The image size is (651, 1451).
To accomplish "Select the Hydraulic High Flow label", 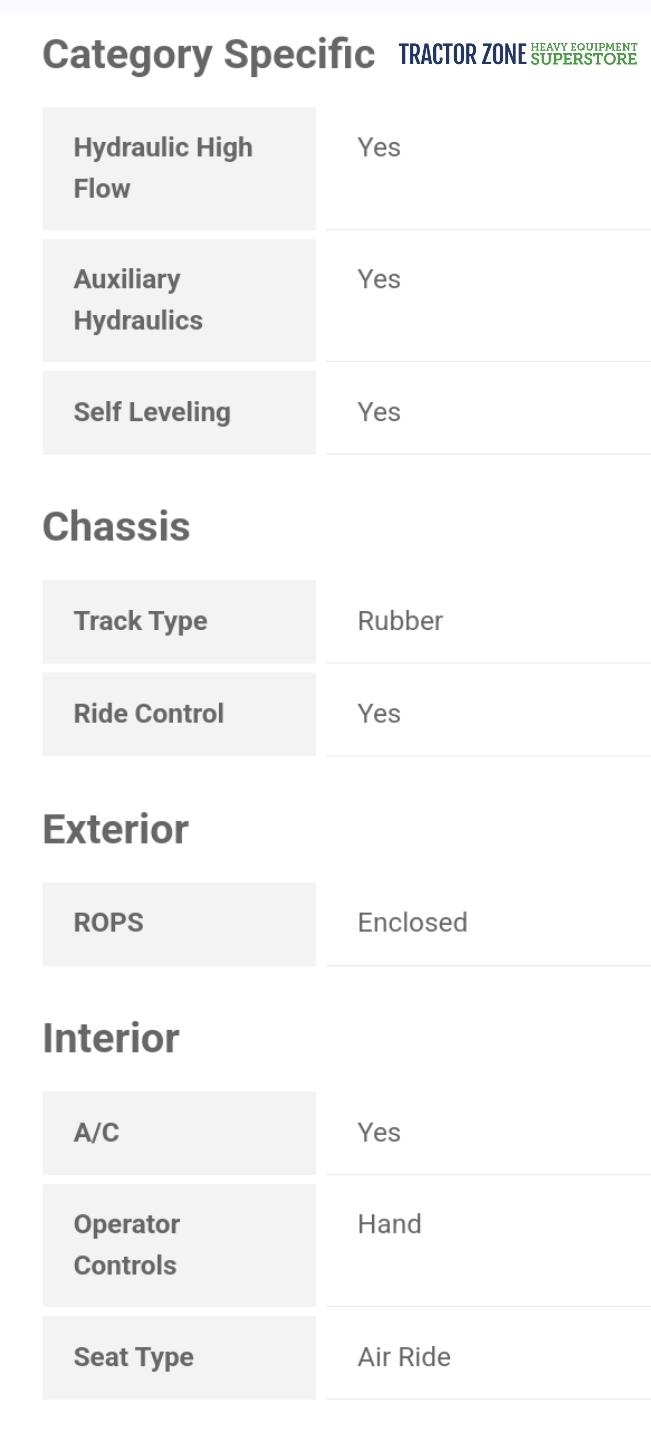I will [x=163, y=168].
